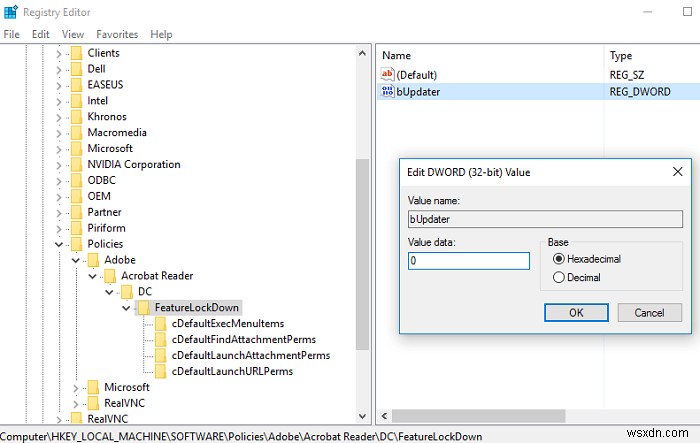Click the DC folder icon
This screenshot has height=443, width=700.
tap(127, 292)
